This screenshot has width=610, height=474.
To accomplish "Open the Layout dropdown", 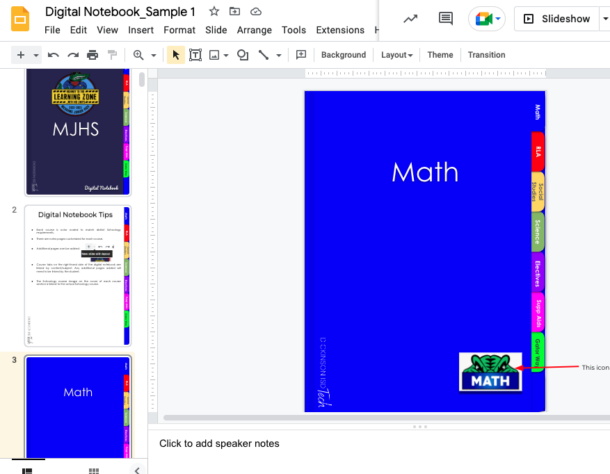I will click(396, 55).
